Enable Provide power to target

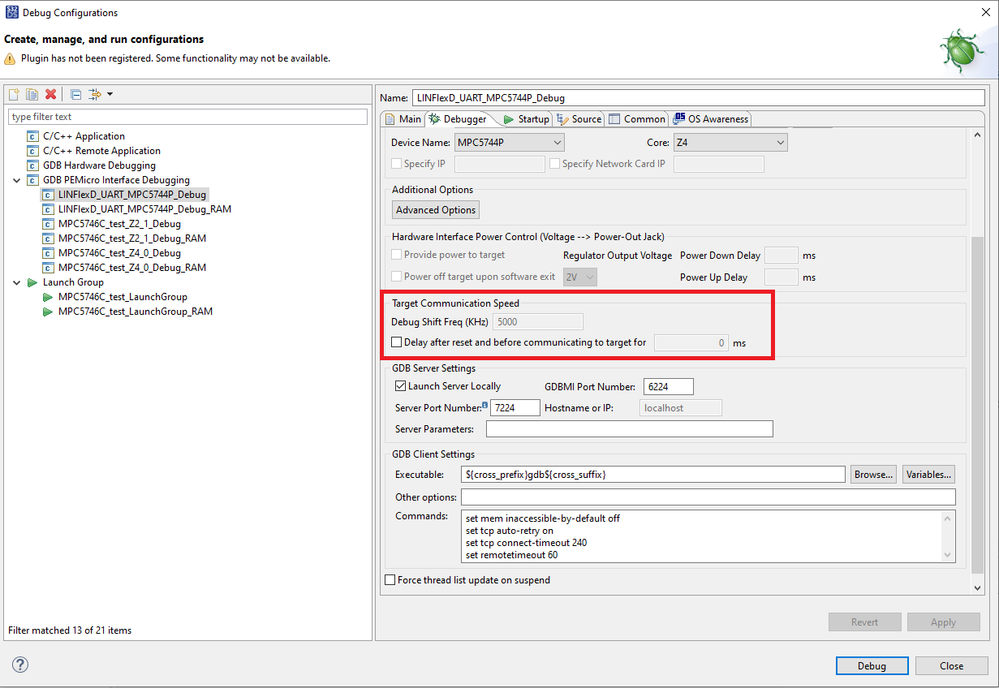pyautogui.click(x=397, y=254)
